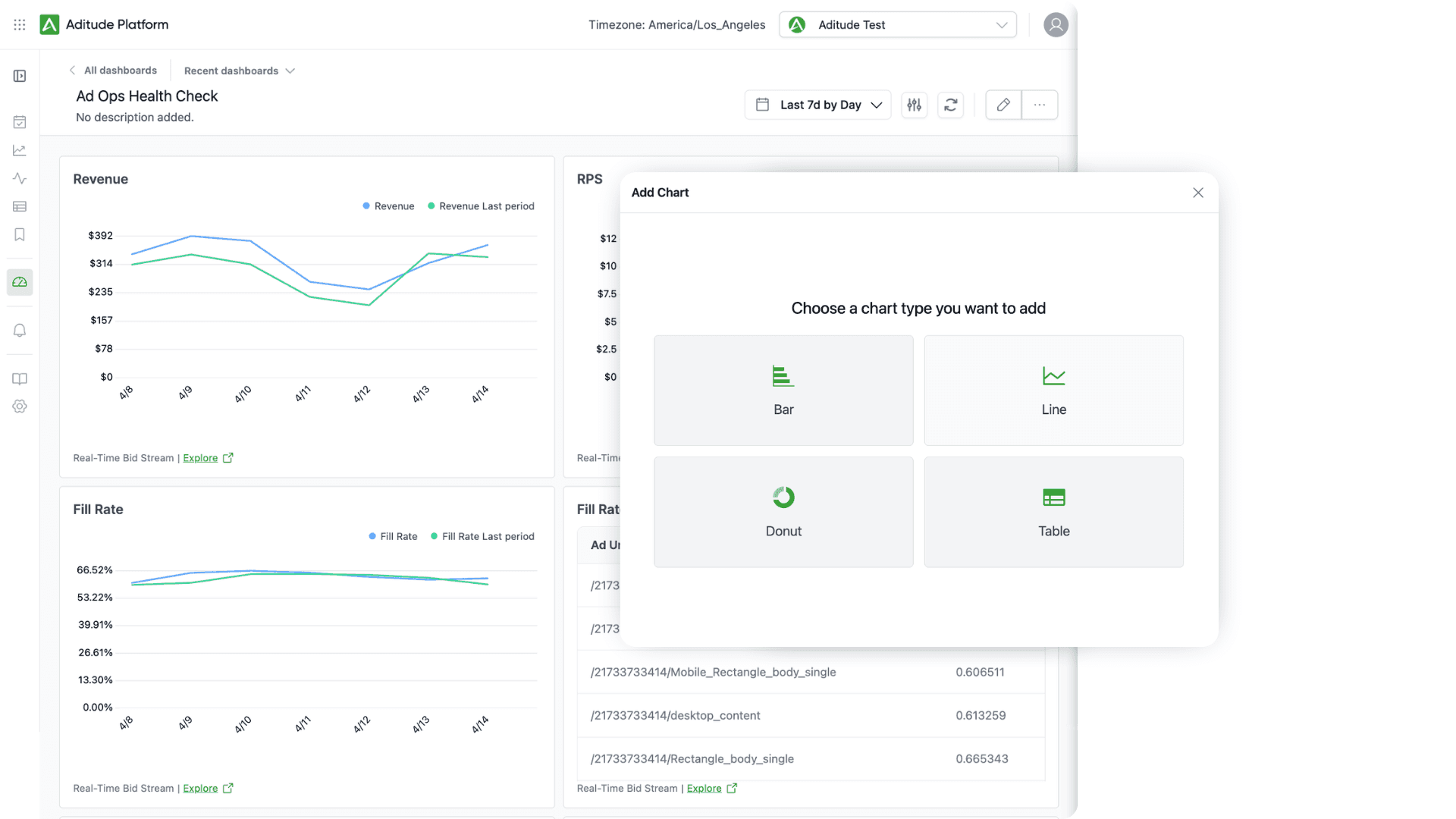Click the pencil edit dashboard icon
The height and width of the screenshot is (819, 1456).
(x=1003, y=105)
